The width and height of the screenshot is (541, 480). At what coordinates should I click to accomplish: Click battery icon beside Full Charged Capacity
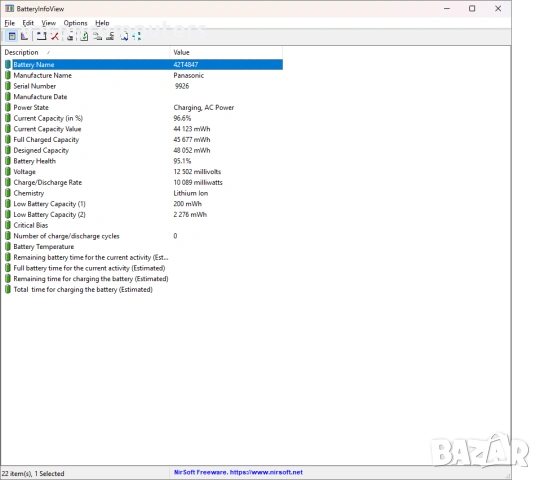(x=8, y=139)
